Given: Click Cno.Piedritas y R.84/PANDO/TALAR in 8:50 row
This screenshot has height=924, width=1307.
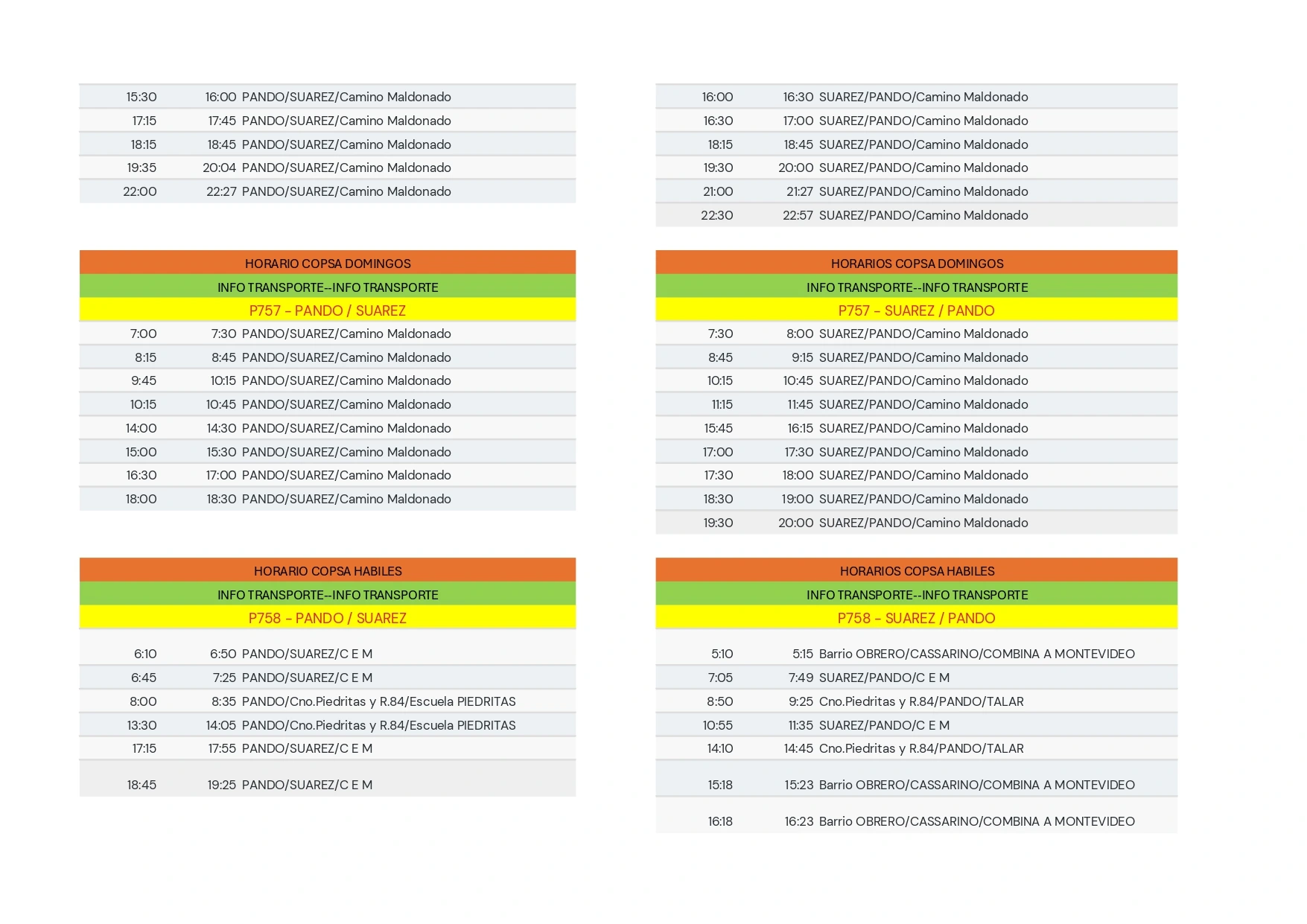Looking at the screenshot, I should pos(921,701).
